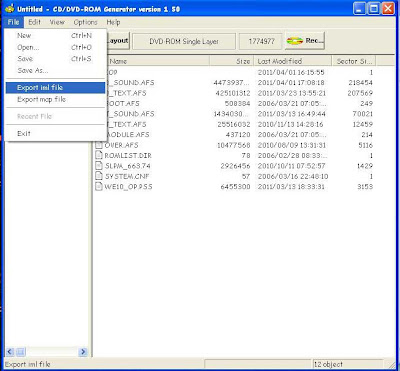
Task: Click the file icon beside ROMLIST.DIR
Action: click(99, 155)
